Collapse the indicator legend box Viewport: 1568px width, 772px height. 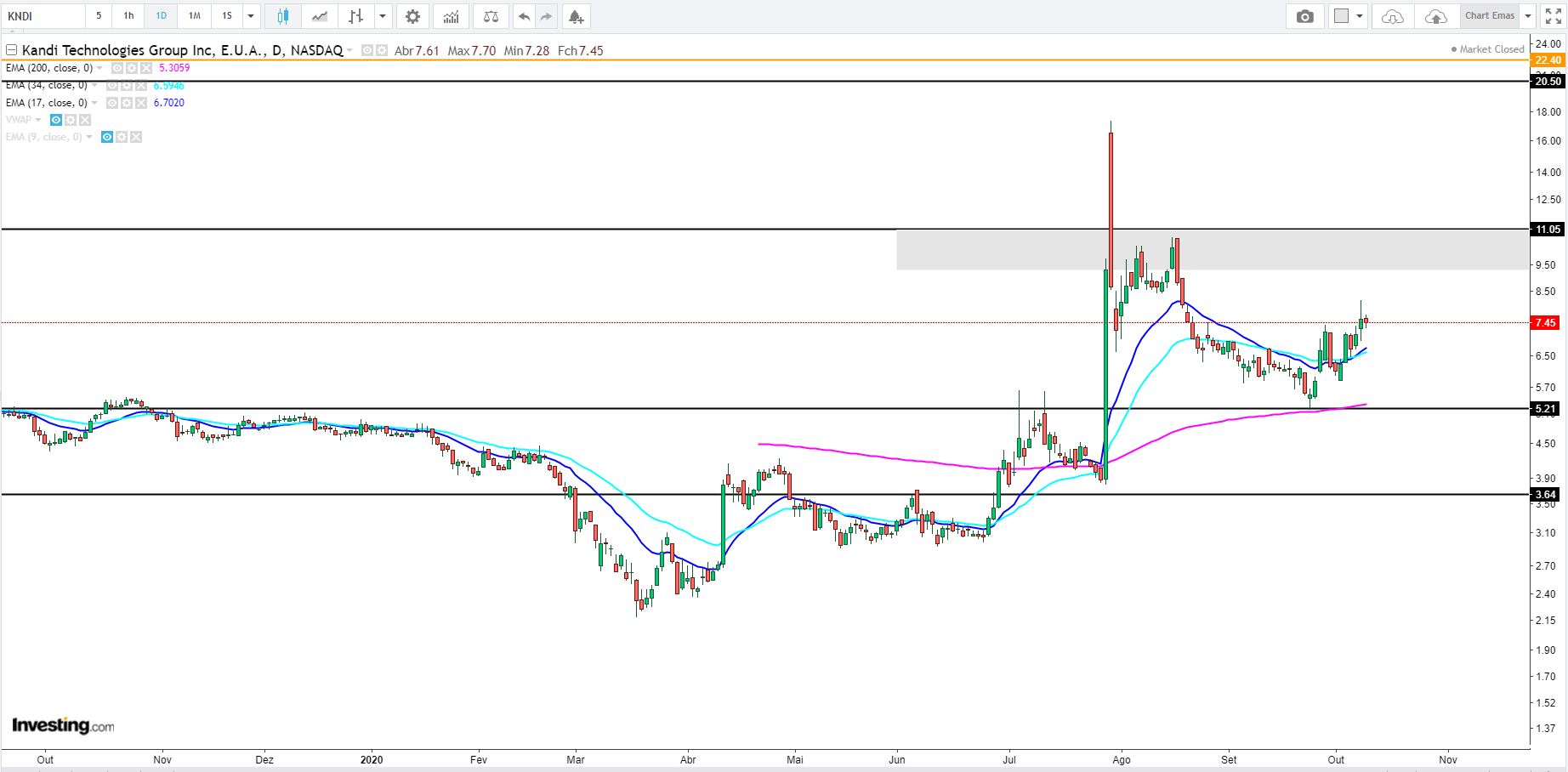pos(12,50)
